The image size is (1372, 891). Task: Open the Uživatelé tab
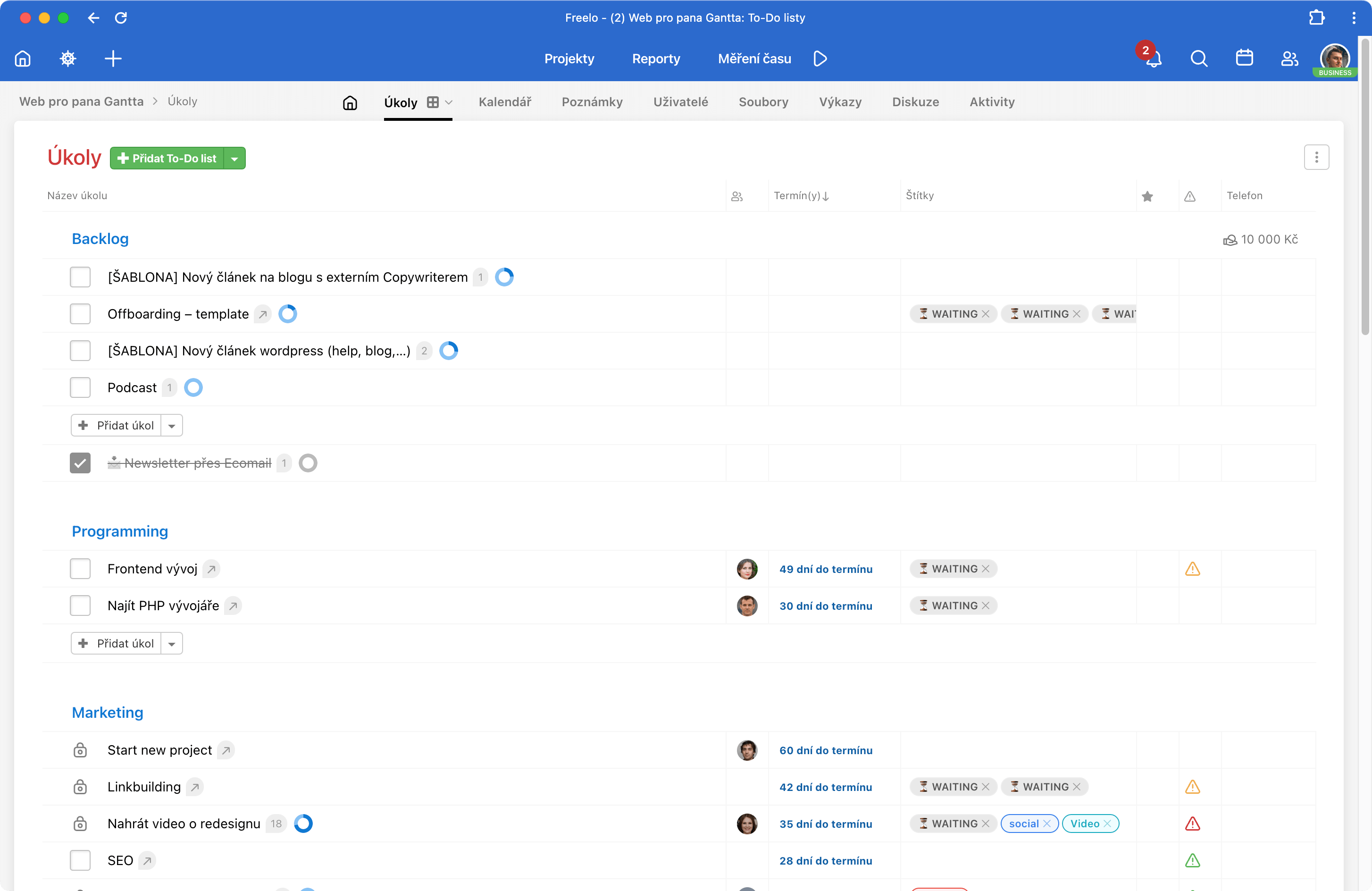pyautogui.click(x=680, y=102)
